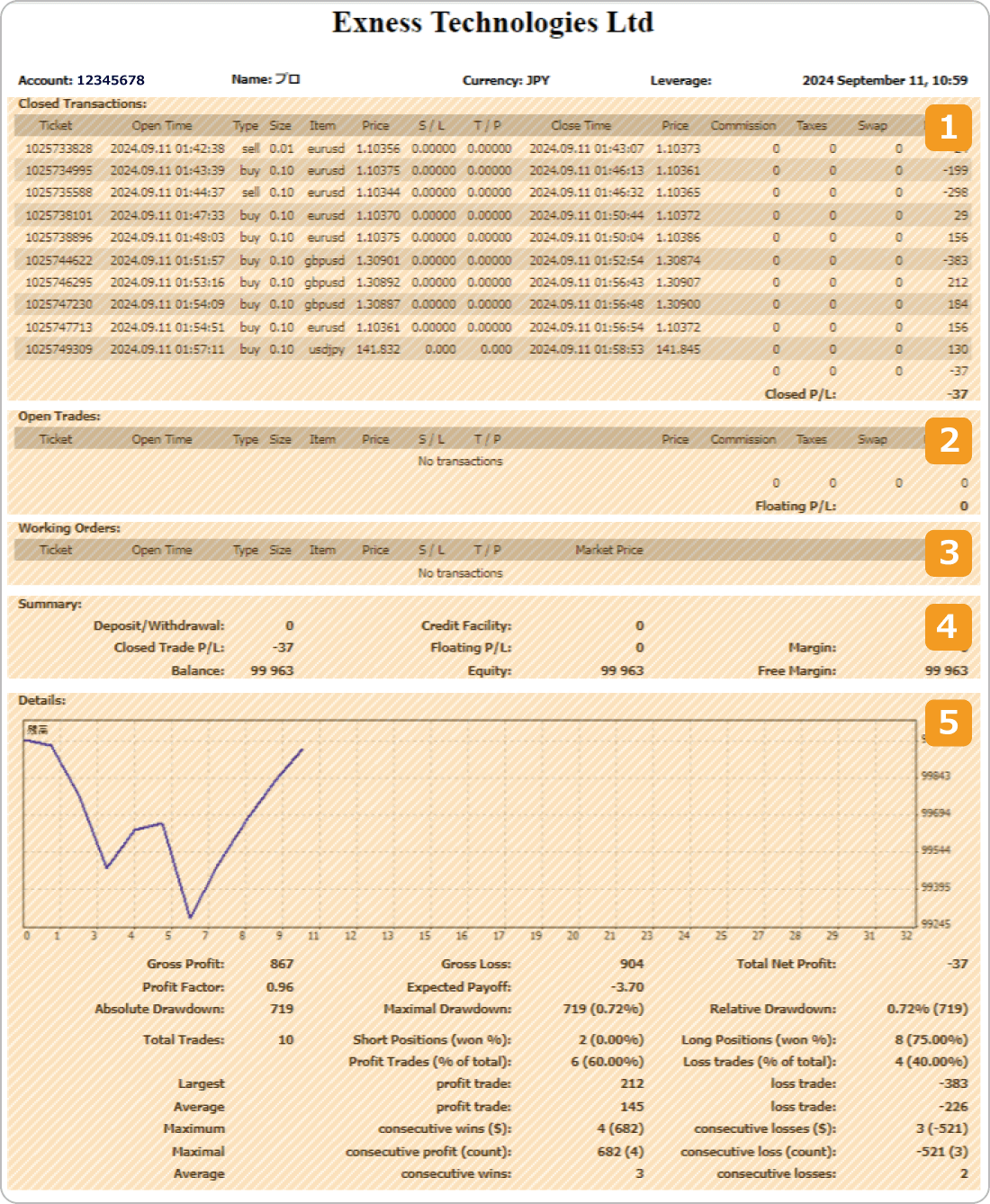990x1204 pixels.
Task: Click the orange number 1 badge
Action: tap(948, 128)
